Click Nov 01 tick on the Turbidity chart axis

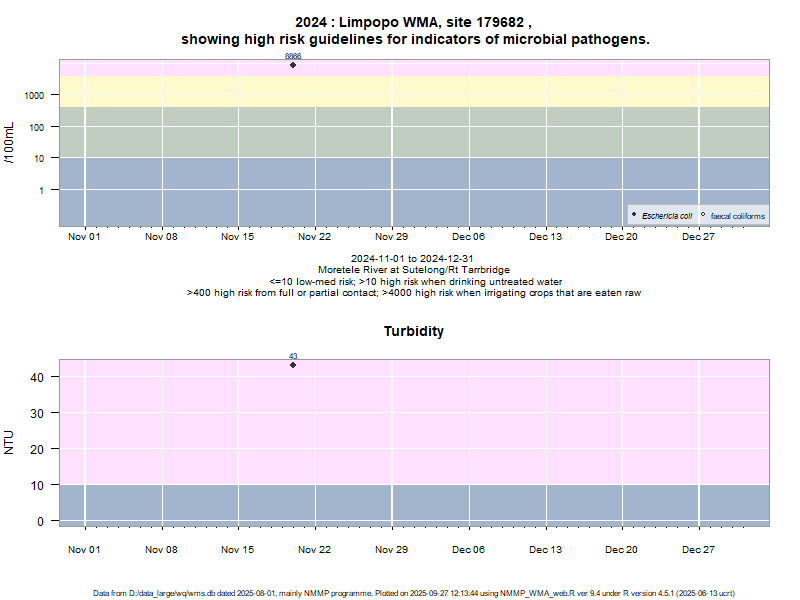[84, 549]
